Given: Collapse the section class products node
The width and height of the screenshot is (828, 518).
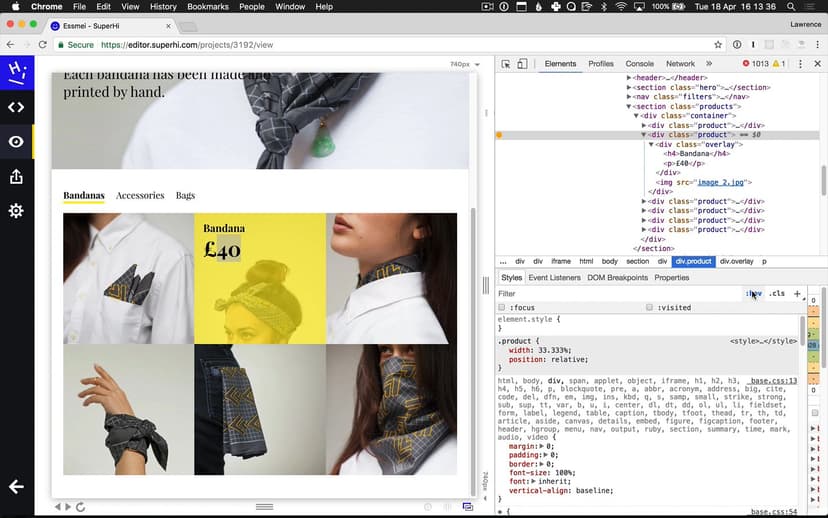Looking at the screenshot, I should tap(629, 106).
